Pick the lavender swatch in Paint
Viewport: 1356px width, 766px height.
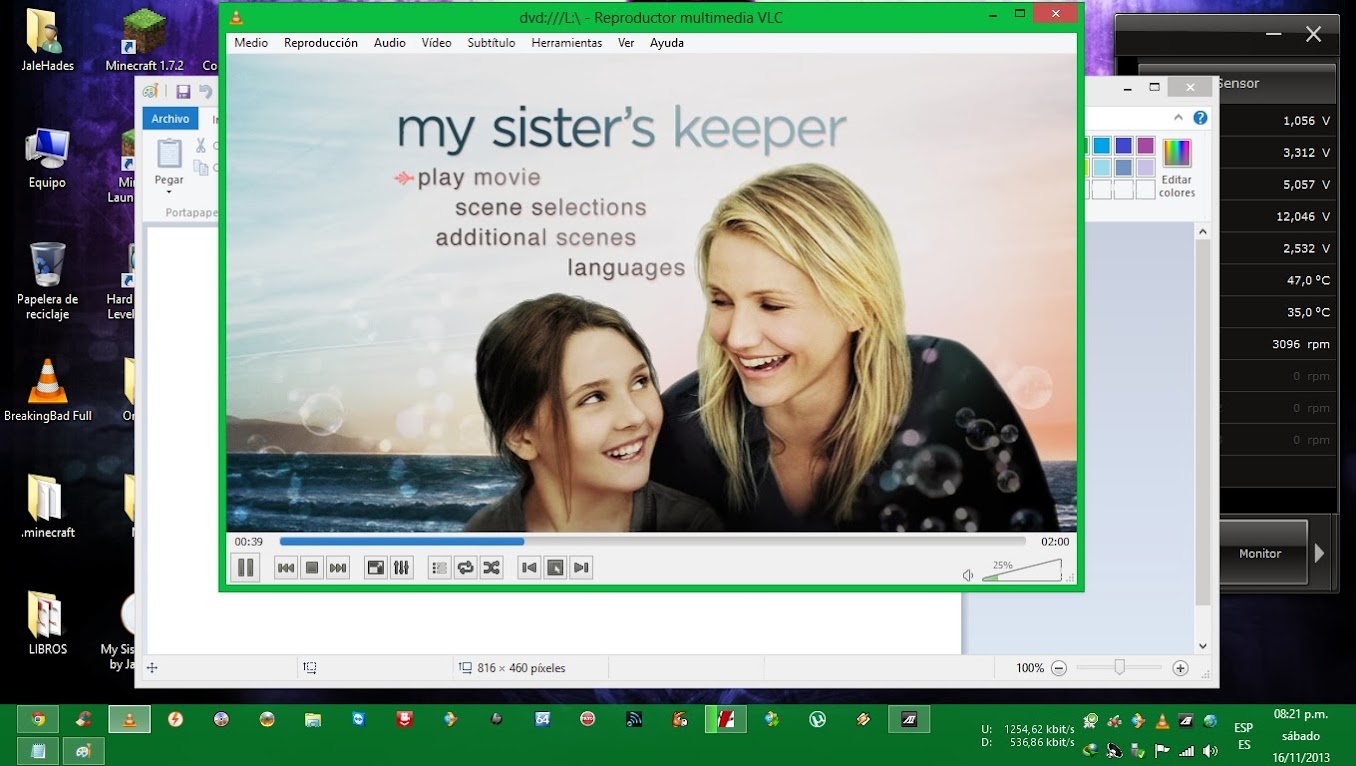pos(1145,168)
